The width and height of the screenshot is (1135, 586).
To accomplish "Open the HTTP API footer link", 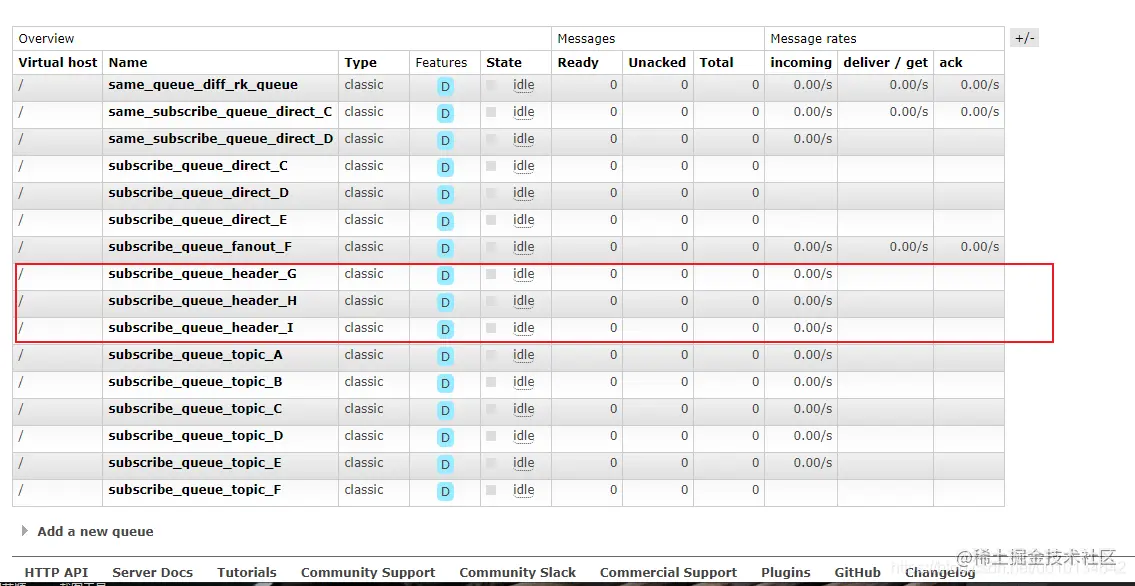I will [56, 572].
